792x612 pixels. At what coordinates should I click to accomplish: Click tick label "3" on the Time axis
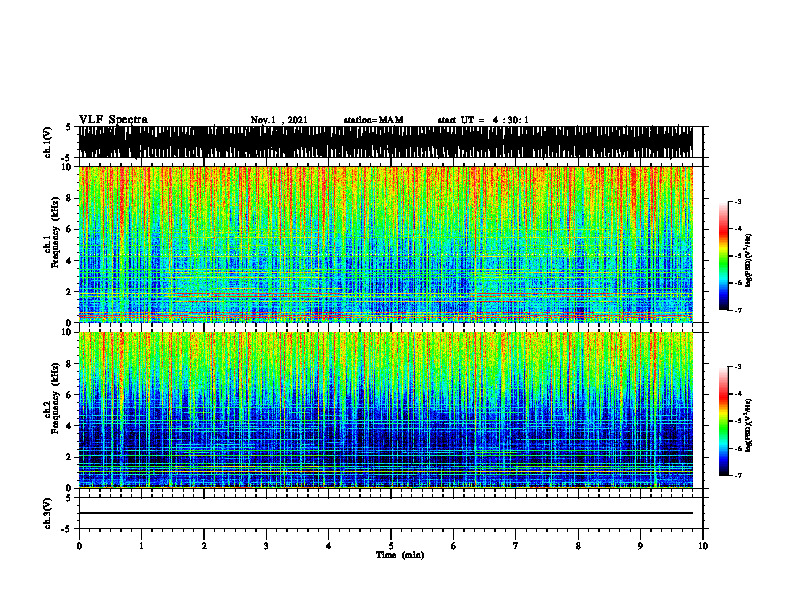(x=266, y=546)
